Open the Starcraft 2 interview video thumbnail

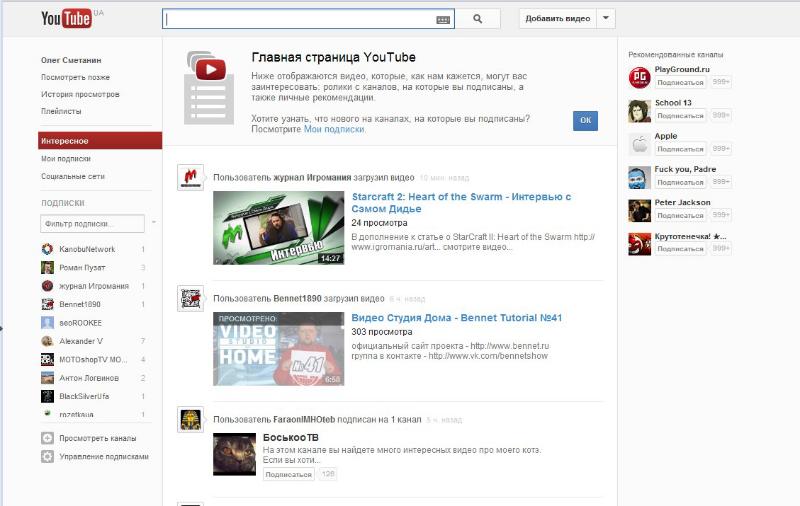click(x=279, y=228)
